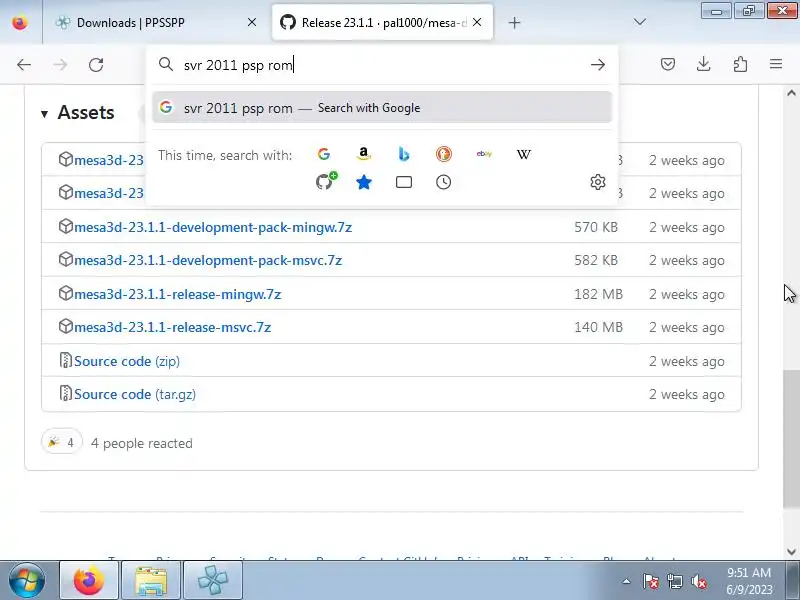The width and height of the screenshot is (800, 600).
Task: Search bookmarks with the star icon
Action: tap(363, 182)
